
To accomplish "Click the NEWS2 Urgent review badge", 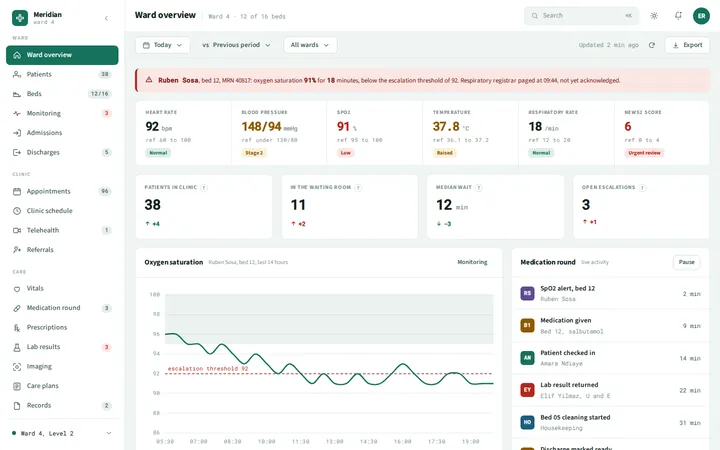I will [644, 153].
